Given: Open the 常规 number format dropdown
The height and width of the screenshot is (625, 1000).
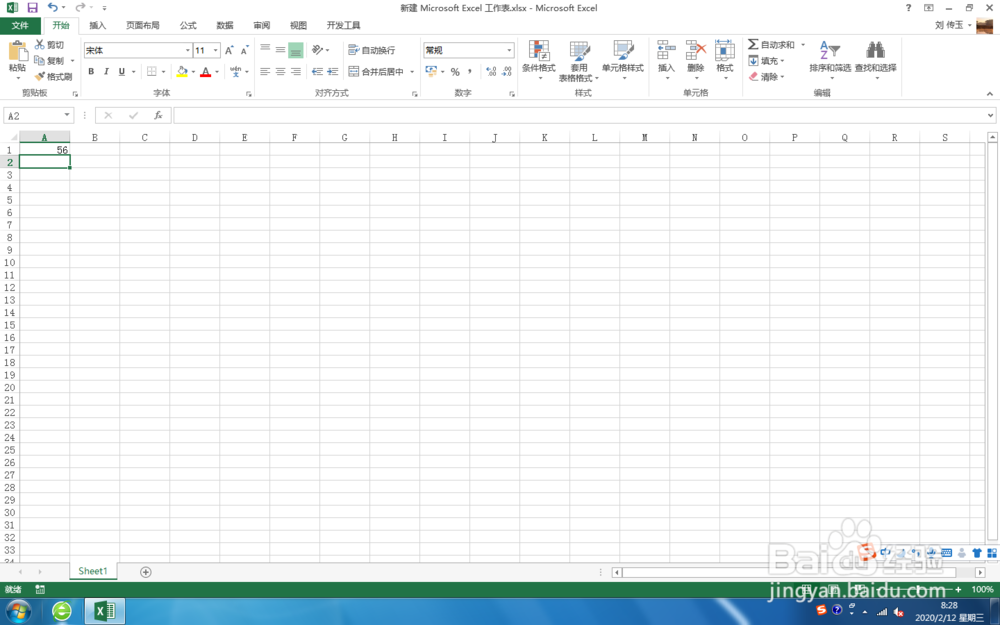Looking at the screenshot, I should [508, 49].
